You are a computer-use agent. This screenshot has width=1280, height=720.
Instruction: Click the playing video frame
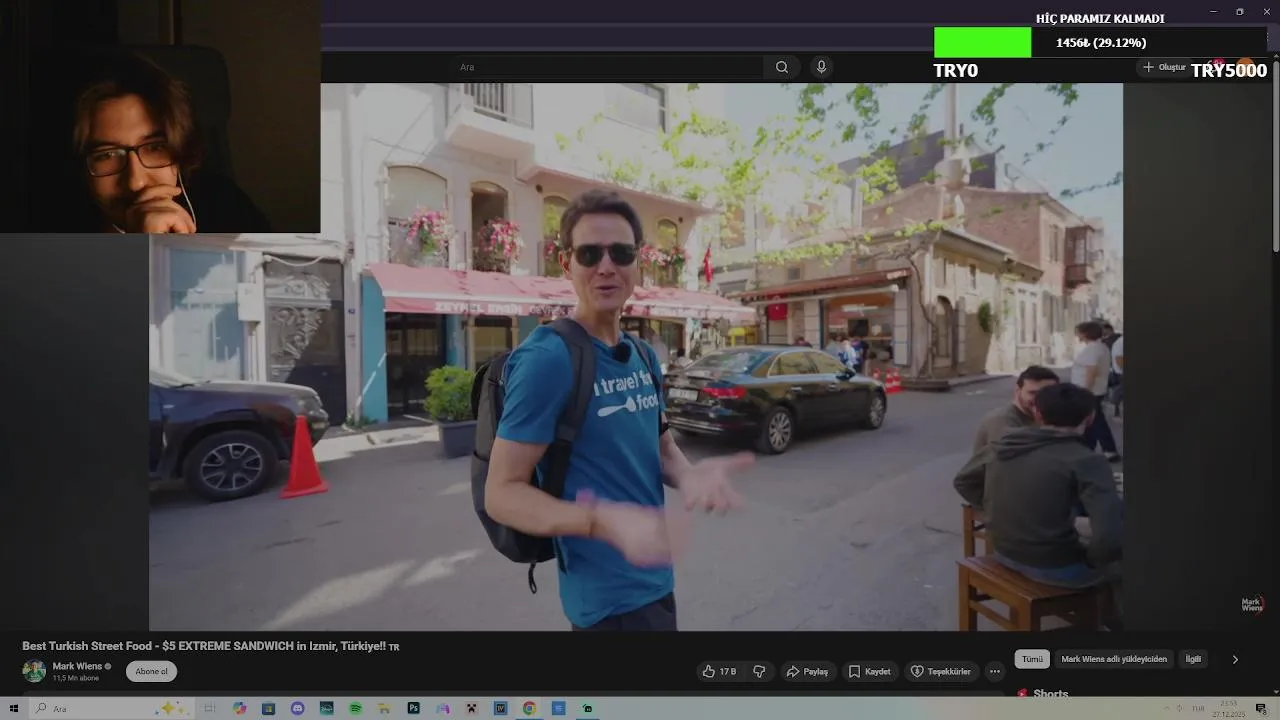point(636,356)
